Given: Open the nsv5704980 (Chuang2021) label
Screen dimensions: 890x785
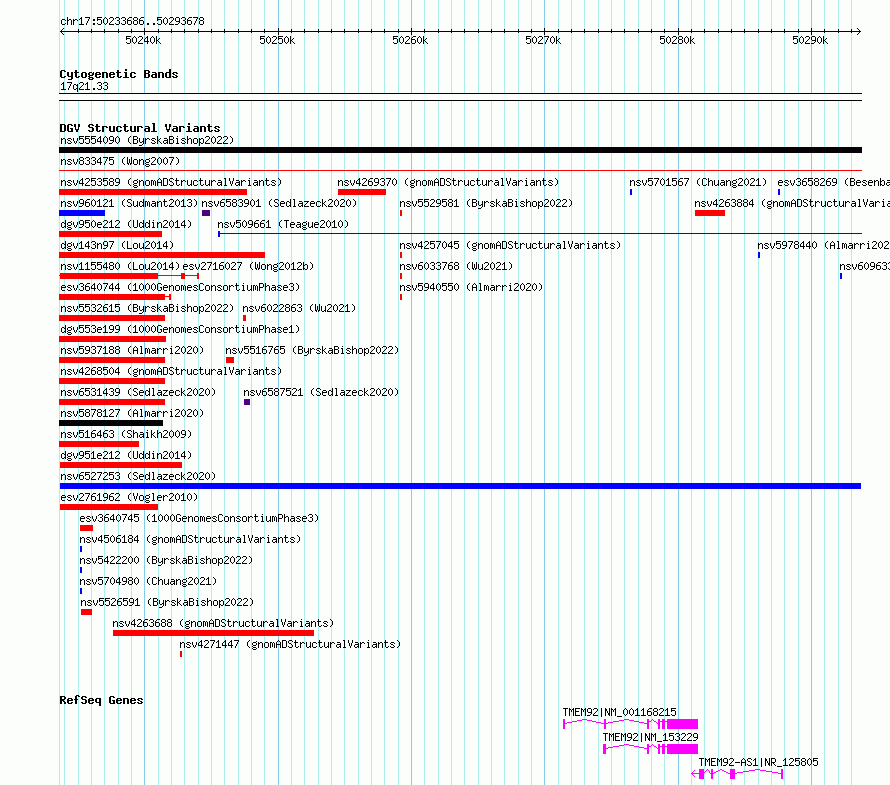Looking at the screenshot, I should [x=148, y=581].
